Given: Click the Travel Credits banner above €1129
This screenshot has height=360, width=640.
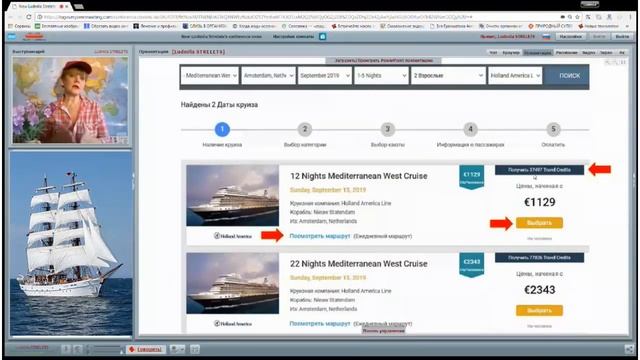Looking at the screenshot, I should point(539,170).
